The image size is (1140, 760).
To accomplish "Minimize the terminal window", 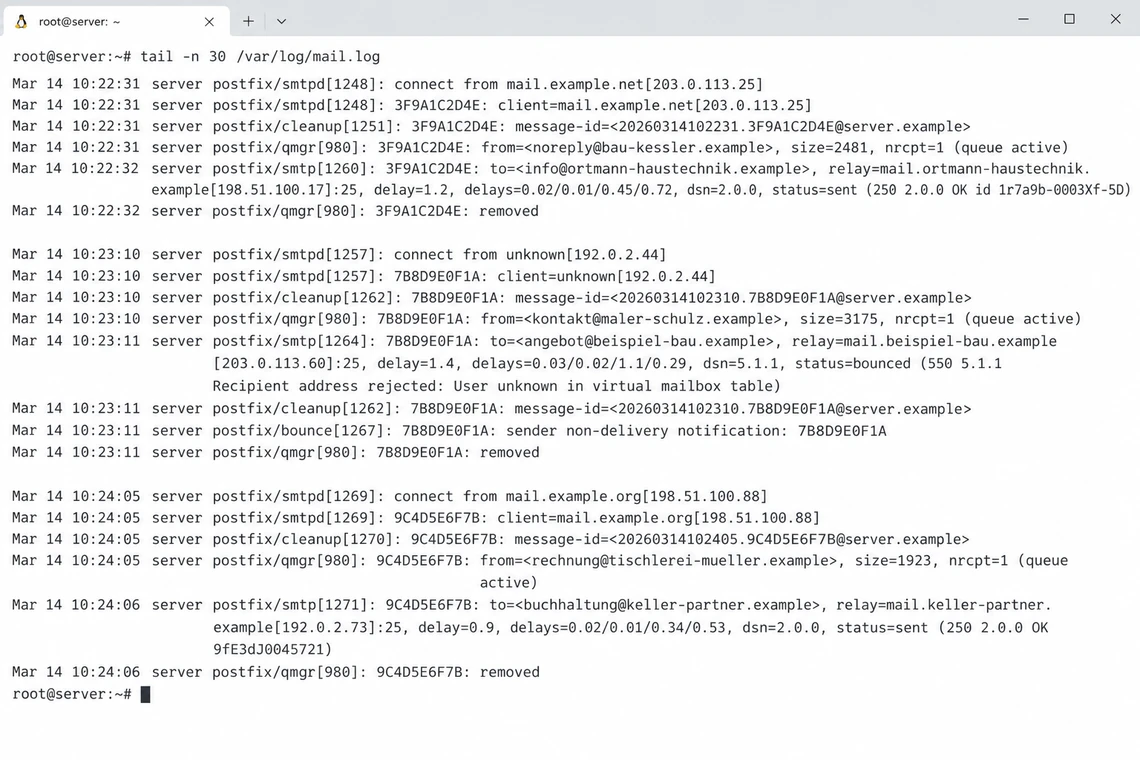I will pos(1023,19).
